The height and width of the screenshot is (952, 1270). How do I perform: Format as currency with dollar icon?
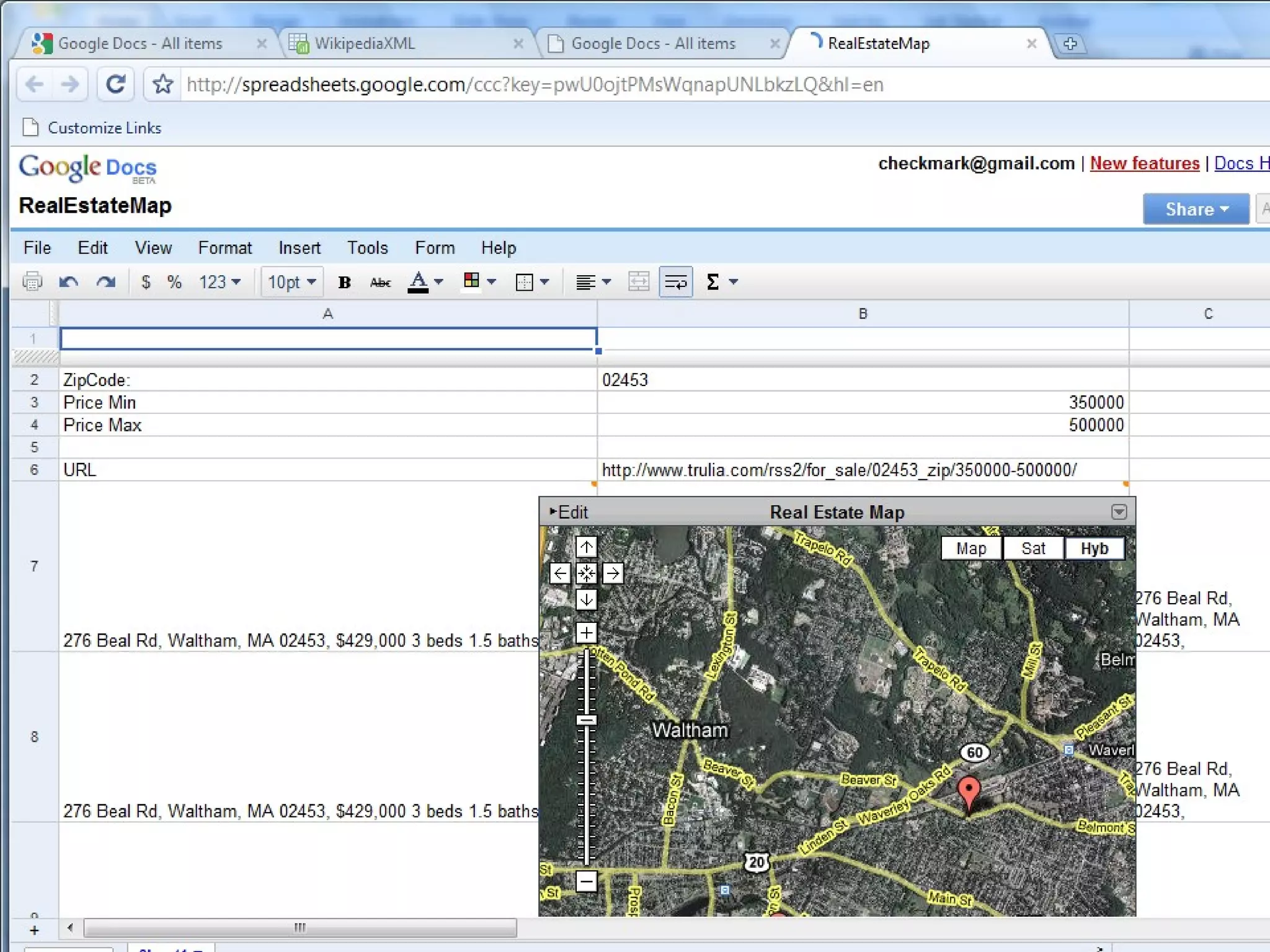pyautogui.click(x=146, y=282)
